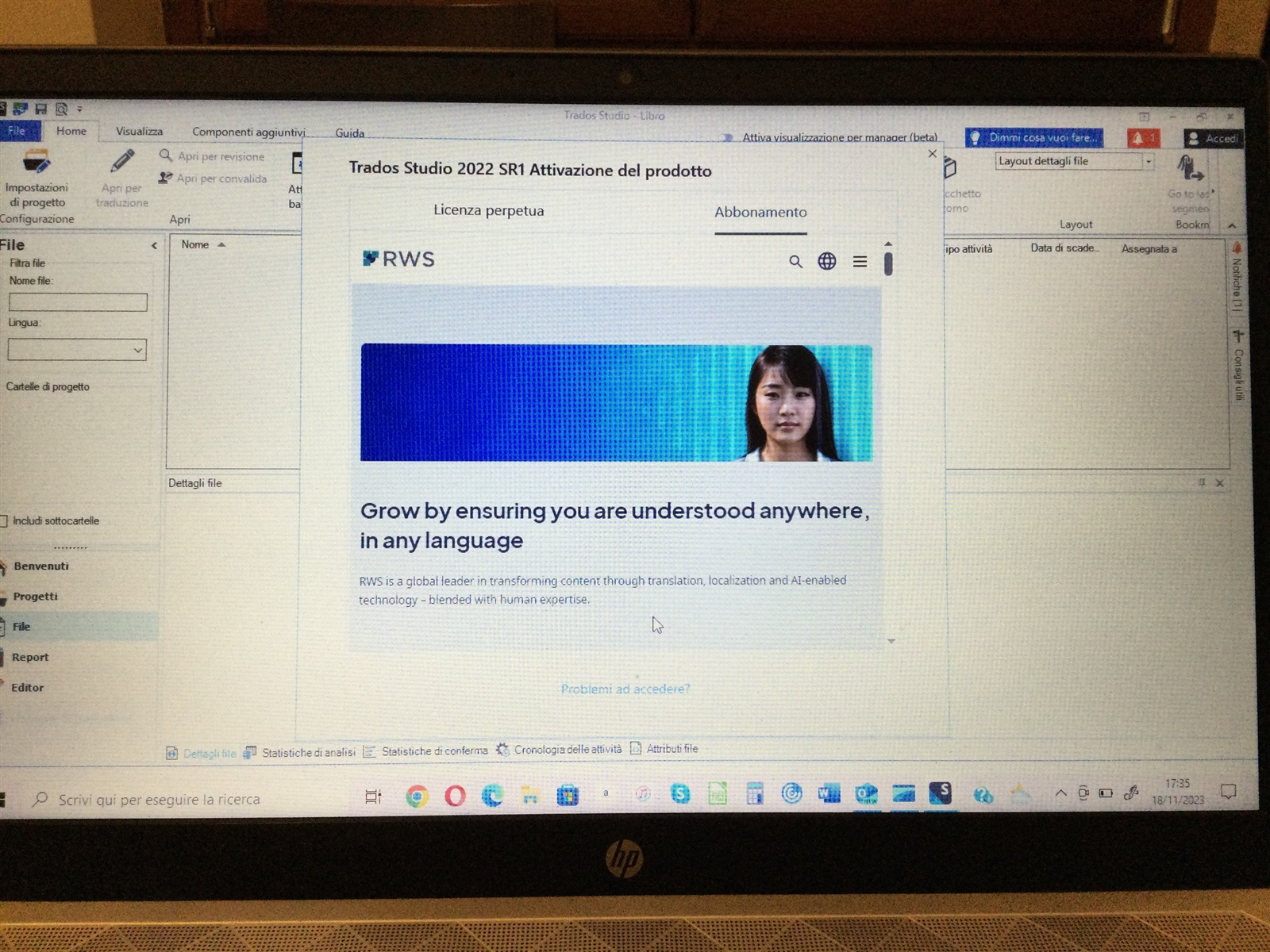Open Apri per revisione with magnifier icon
The height and width of the screenshot is (952, 1270).
coord(165,155)
